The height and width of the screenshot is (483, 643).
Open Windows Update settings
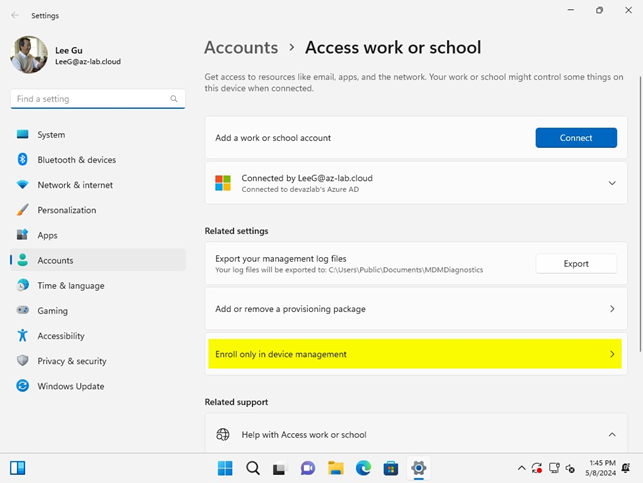(x=98, y=386)
